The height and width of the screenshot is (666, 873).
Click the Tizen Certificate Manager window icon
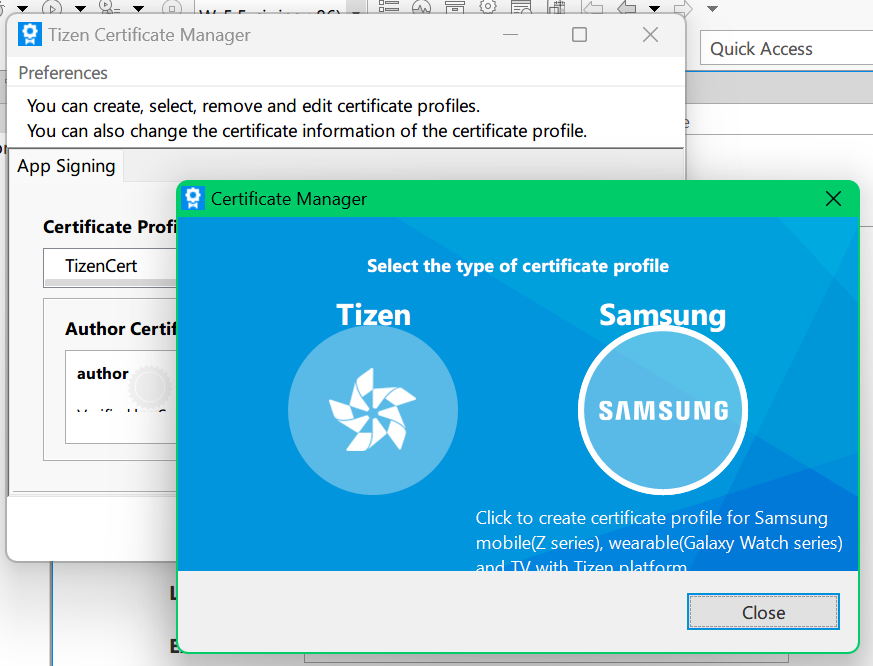tap(30, 35)
